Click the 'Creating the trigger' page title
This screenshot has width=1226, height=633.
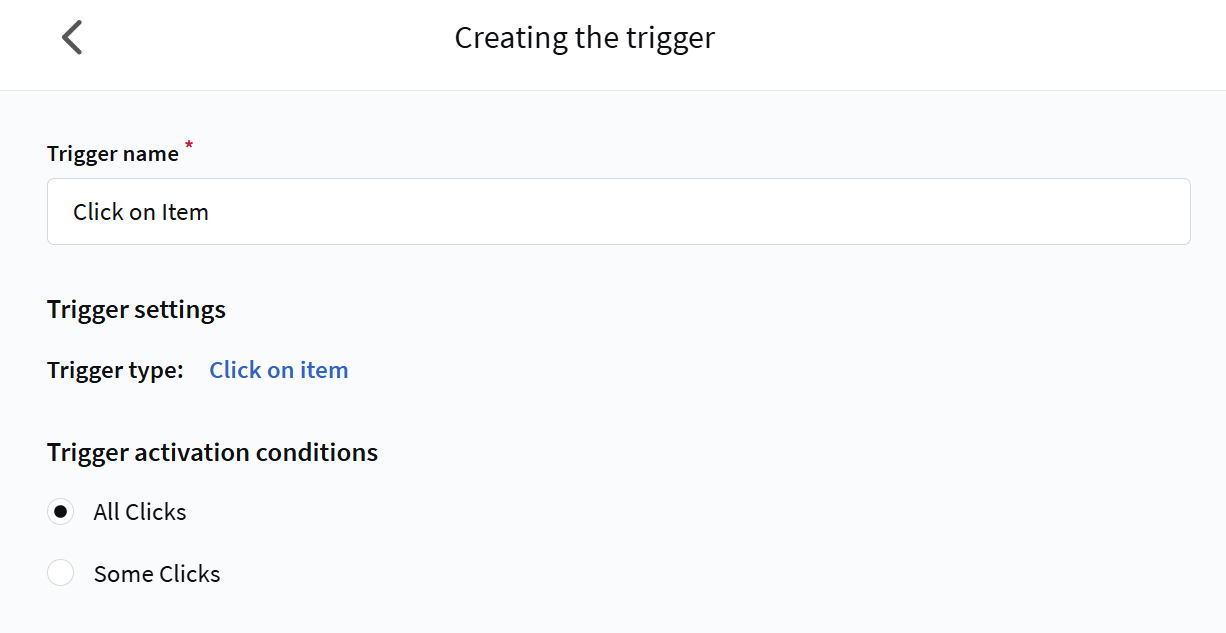[584, 38]
